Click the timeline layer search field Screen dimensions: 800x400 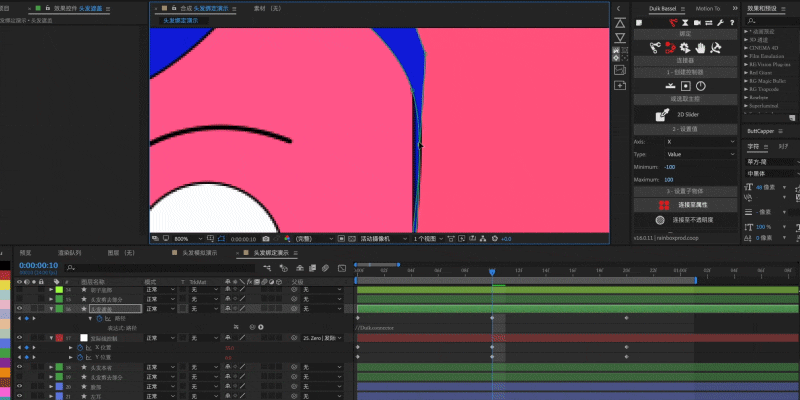(x=160, y=268)
